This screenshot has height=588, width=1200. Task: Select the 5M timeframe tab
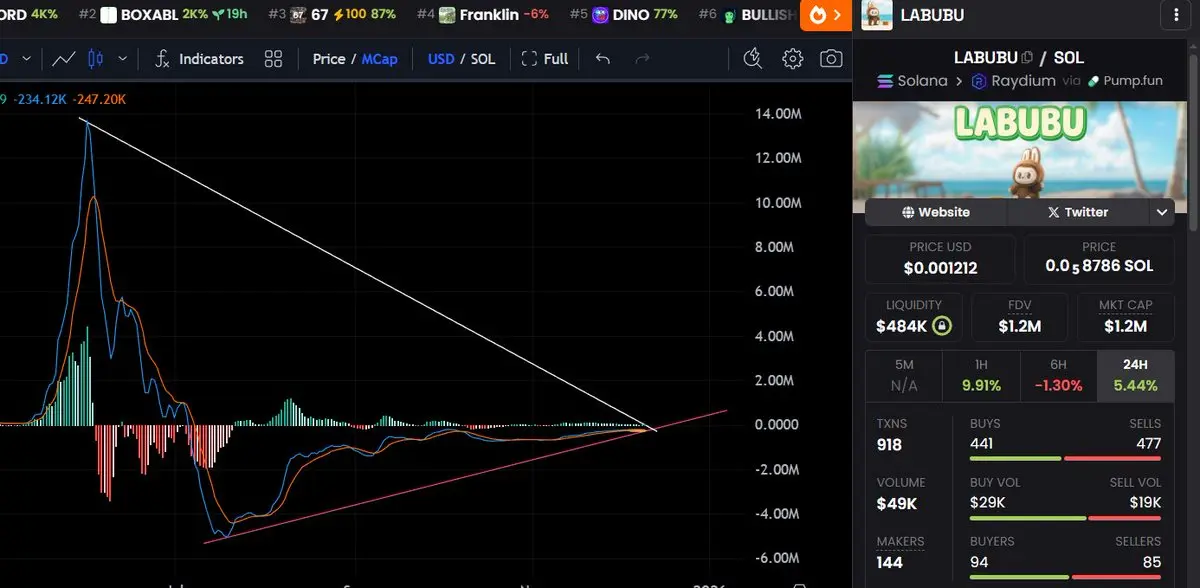[904, 376]
